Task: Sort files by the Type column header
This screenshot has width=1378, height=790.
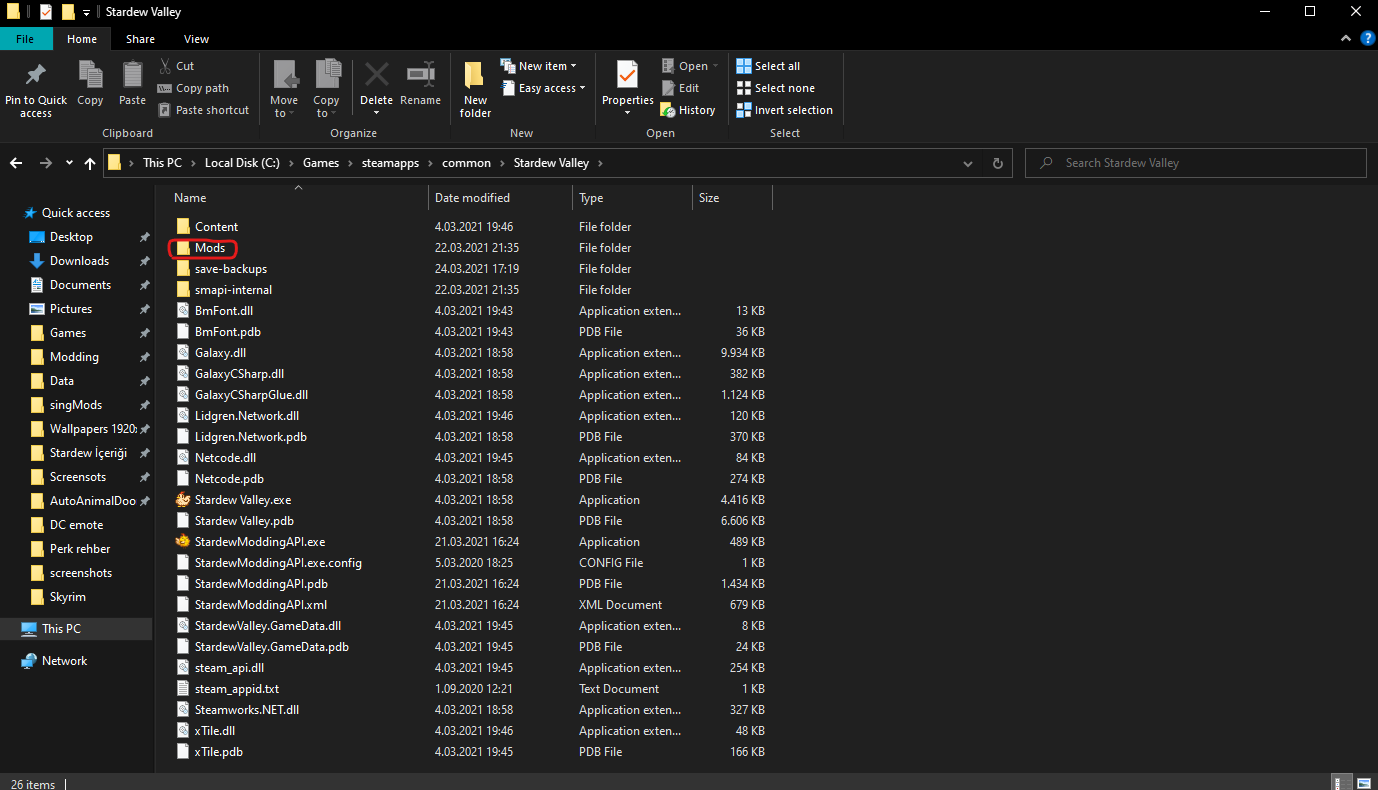Action: (x=632, y=198)
